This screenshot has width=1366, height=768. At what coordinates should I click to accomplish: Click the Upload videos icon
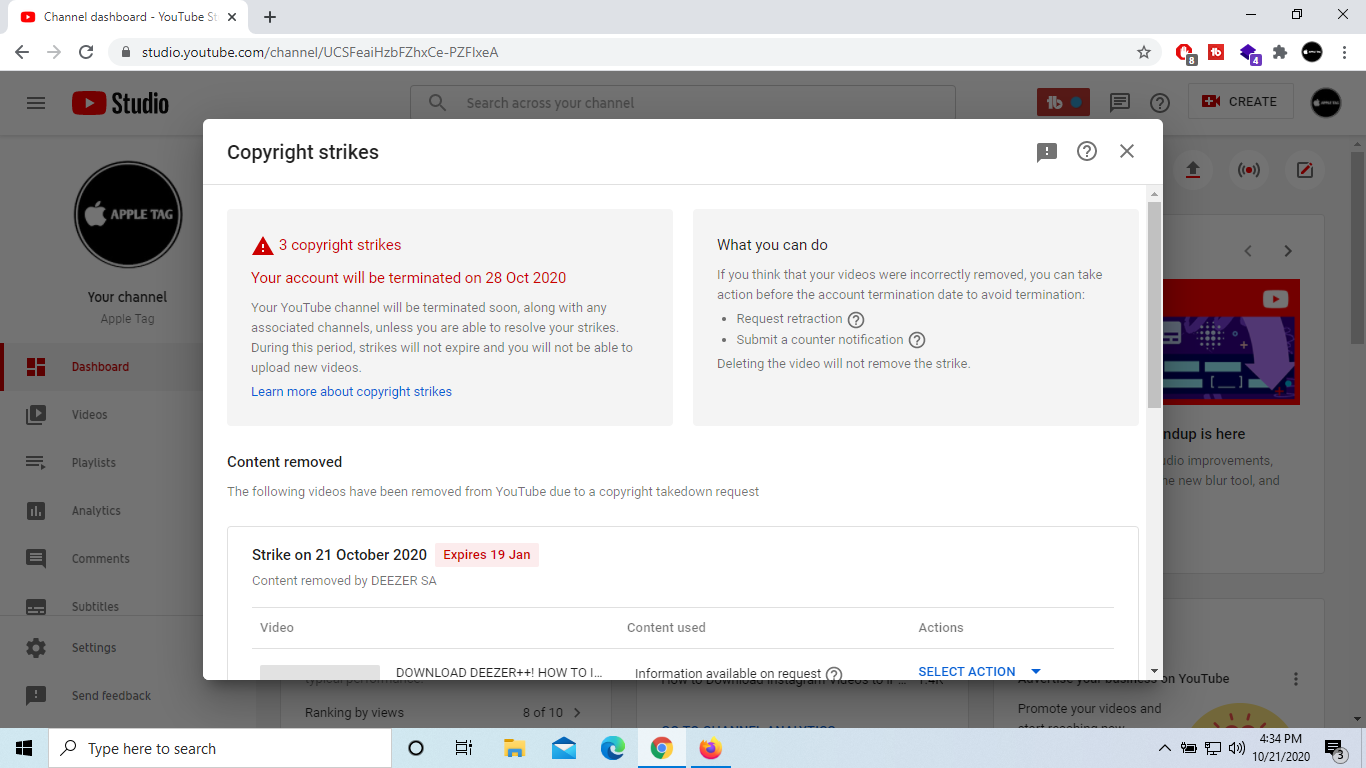point(1192,170)
